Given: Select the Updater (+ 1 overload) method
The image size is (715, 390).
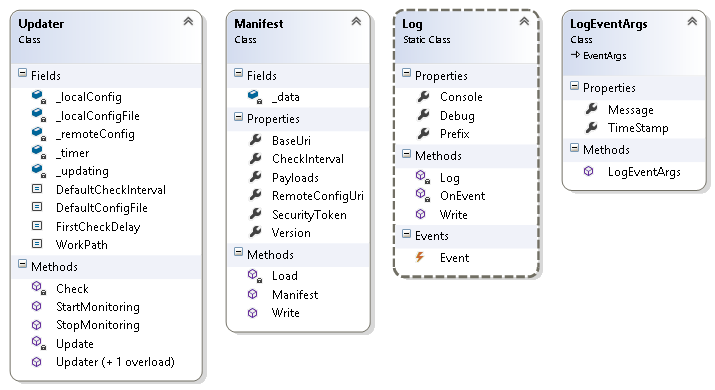Looking at the screenshot, I should point(115,362).
